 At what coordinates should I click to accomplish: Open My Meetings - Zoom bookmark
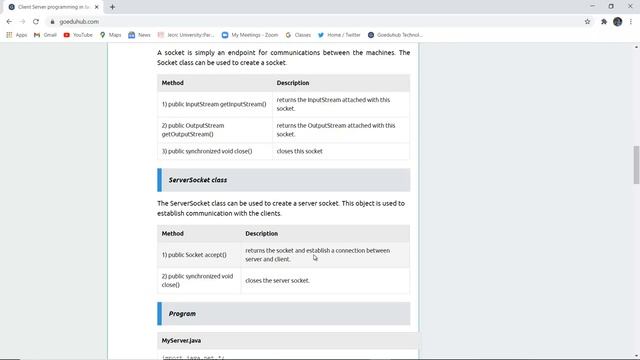(250, 35)
